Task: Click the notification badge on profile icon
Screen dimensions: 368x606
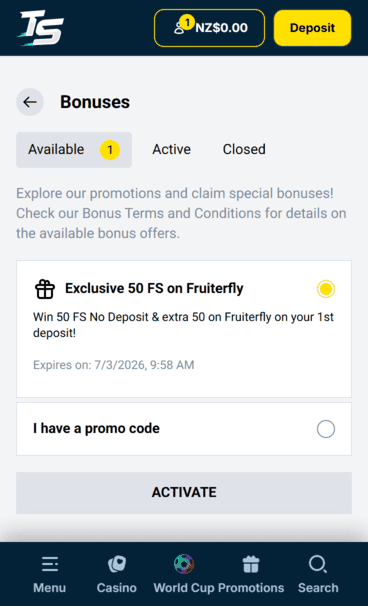Action: coord(187,22)
